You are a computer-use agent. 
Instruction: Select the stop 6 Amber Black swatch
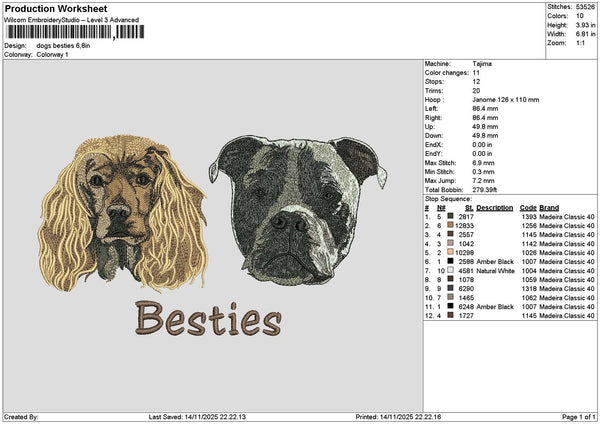(x=451, y=261)
